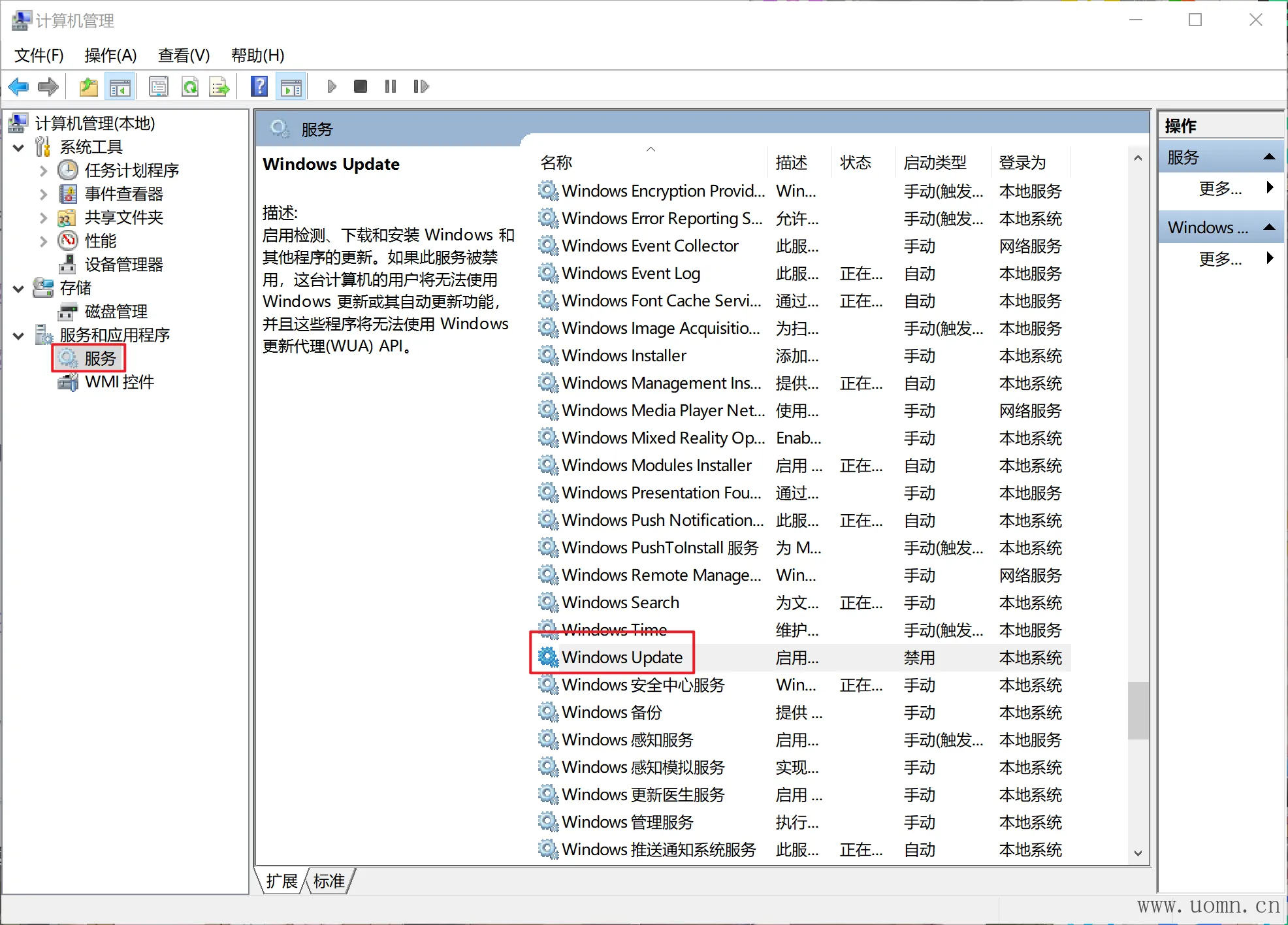The image size is (1288, 925).
Task: Open the 操作(A) menu
Action: [110, 56]
